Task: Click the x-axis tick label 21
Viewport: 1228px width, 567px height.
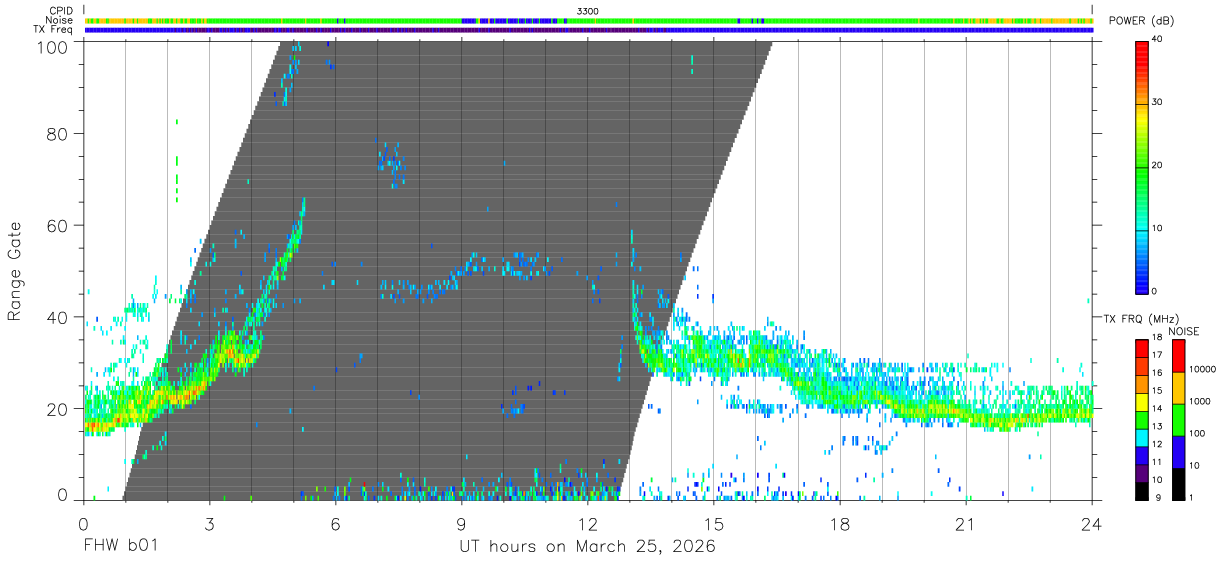Action: click(966, 524)
